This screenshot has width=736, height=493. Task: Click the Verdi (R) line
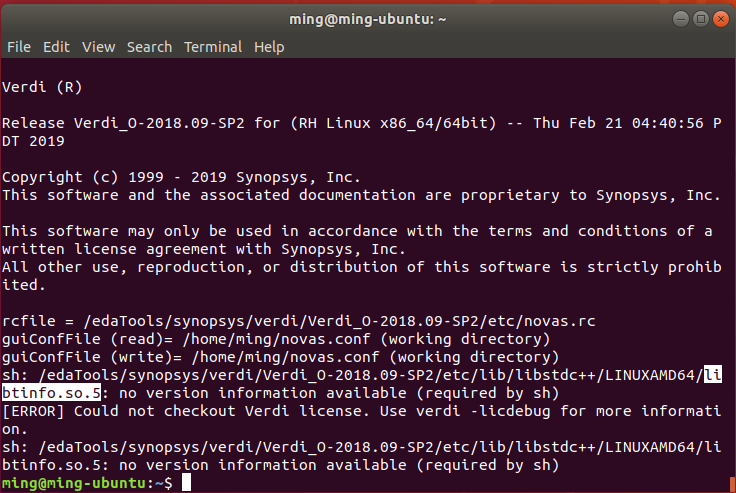(42, 87)
